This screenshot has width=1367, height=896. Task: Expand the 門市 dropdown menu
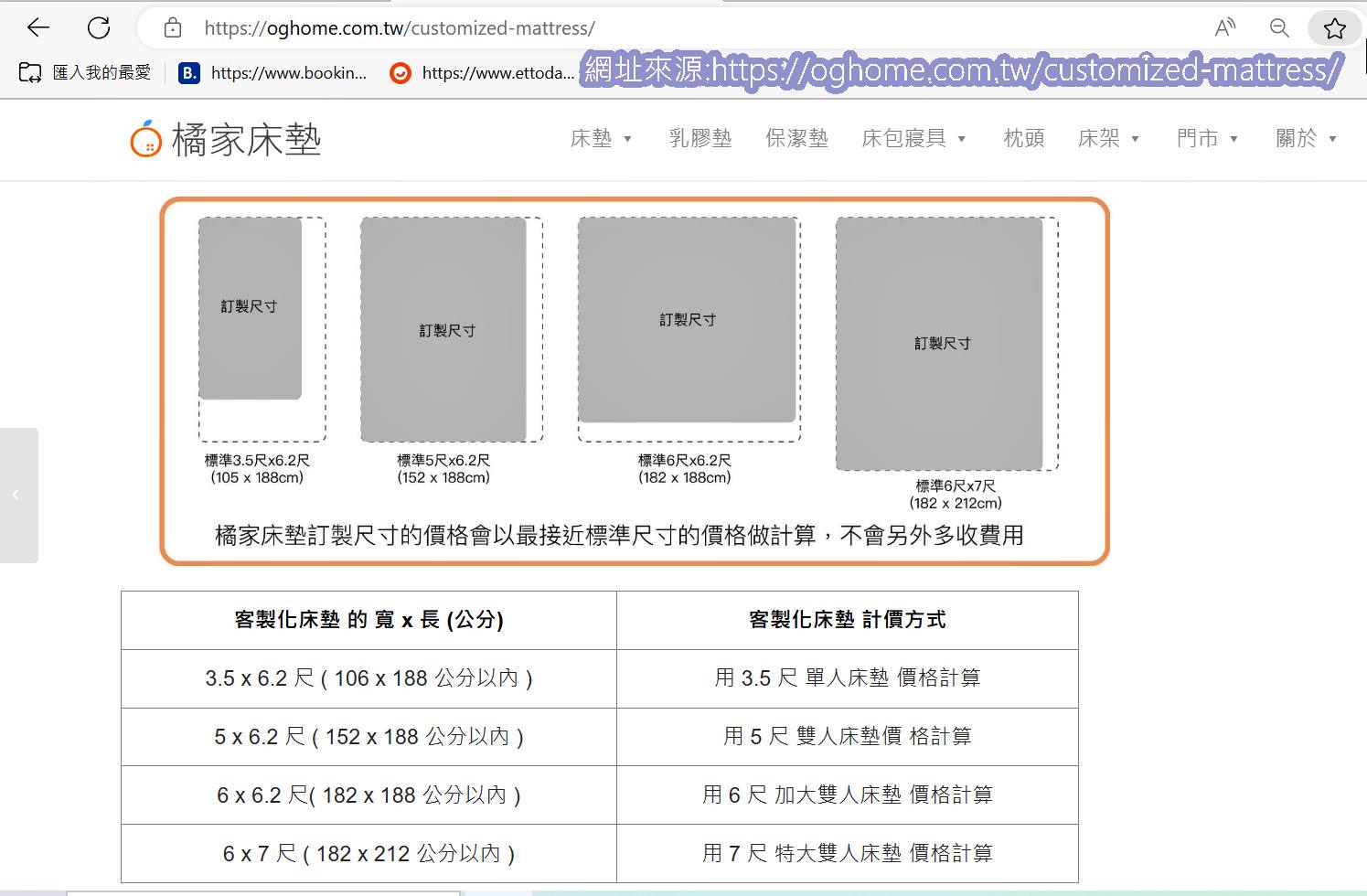1207,138
